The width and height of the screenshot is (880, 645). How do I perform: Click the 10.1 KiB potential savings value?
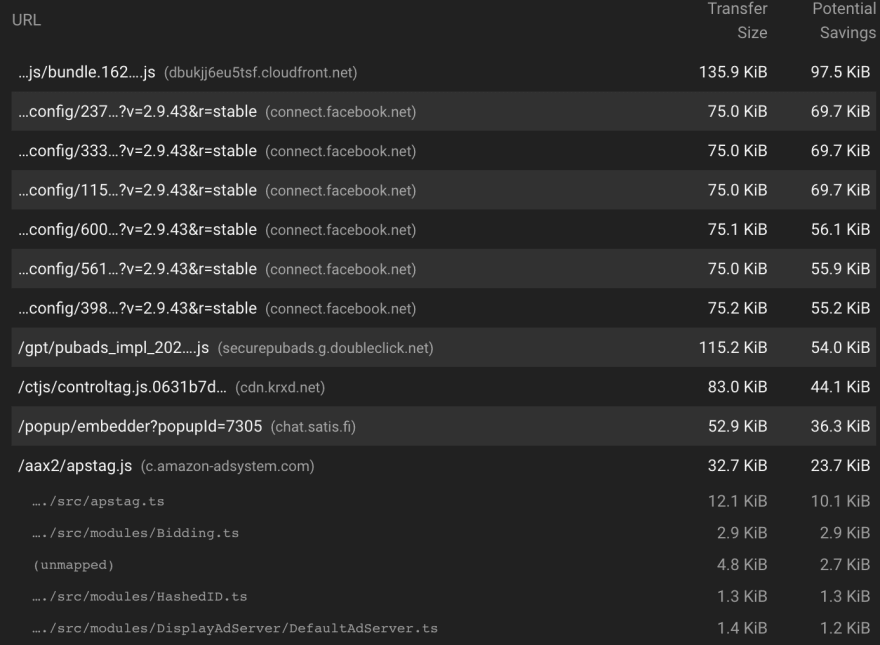840,501
